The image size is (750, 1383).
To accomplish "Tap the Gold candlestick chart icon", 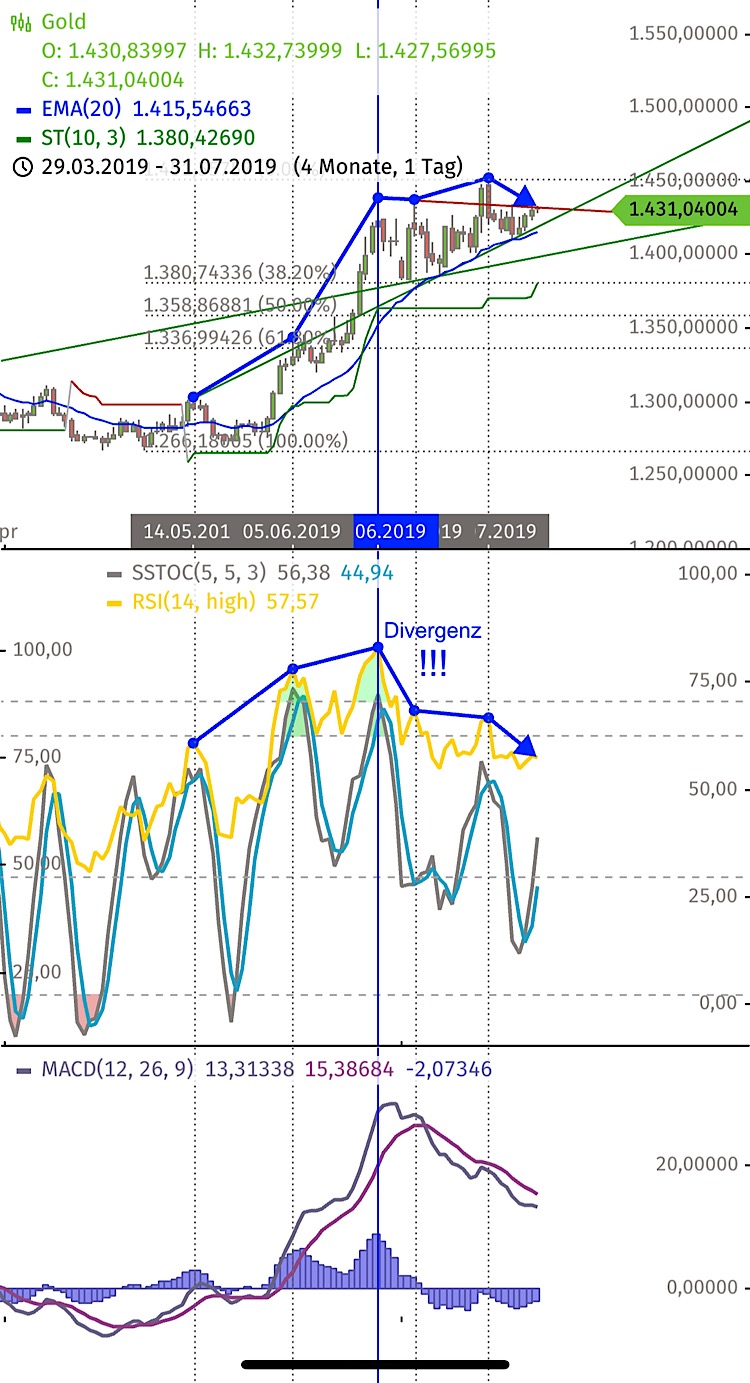I will click(x=22, y=22).
